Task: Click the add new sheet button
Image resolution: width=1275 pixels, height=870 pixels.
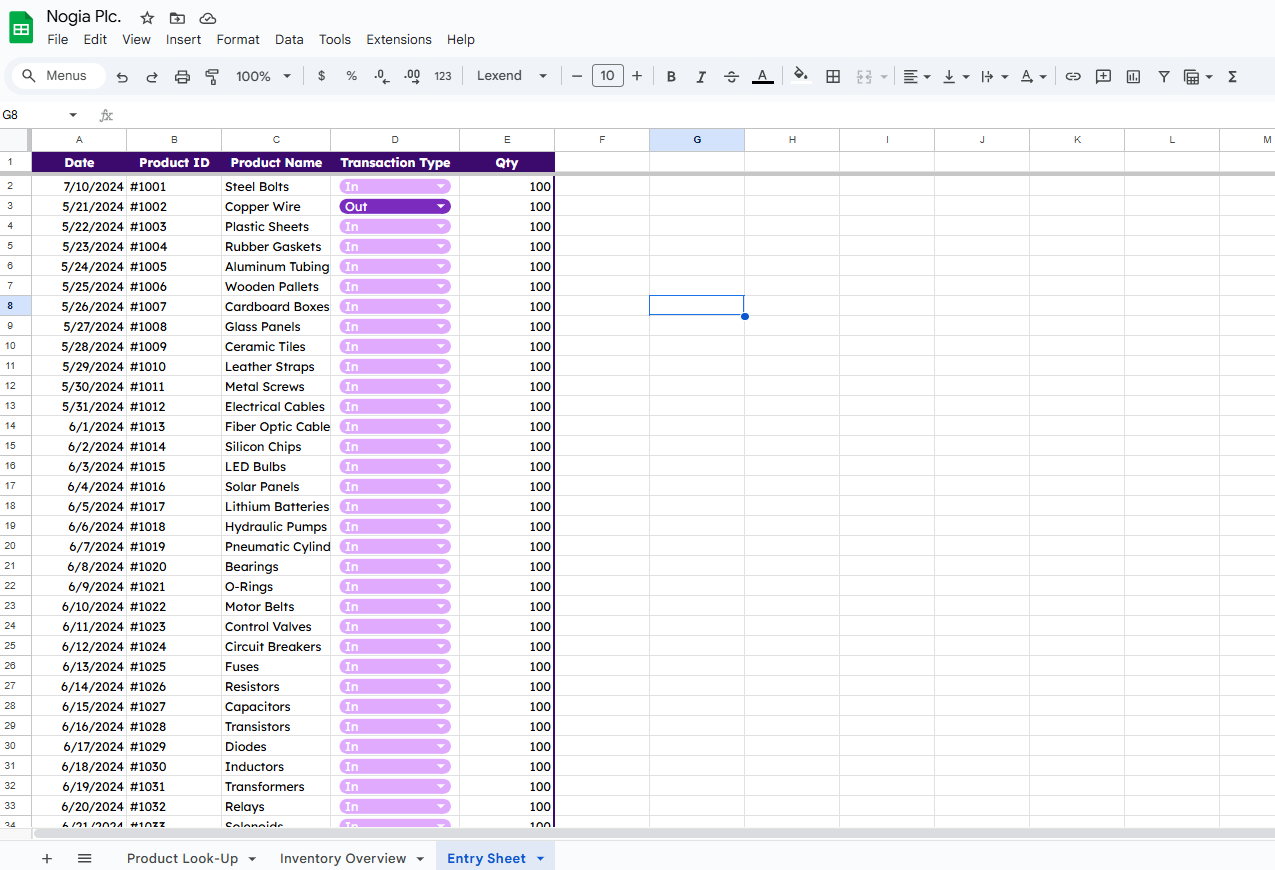Action: pyautogui.click(x=47, y=858)
